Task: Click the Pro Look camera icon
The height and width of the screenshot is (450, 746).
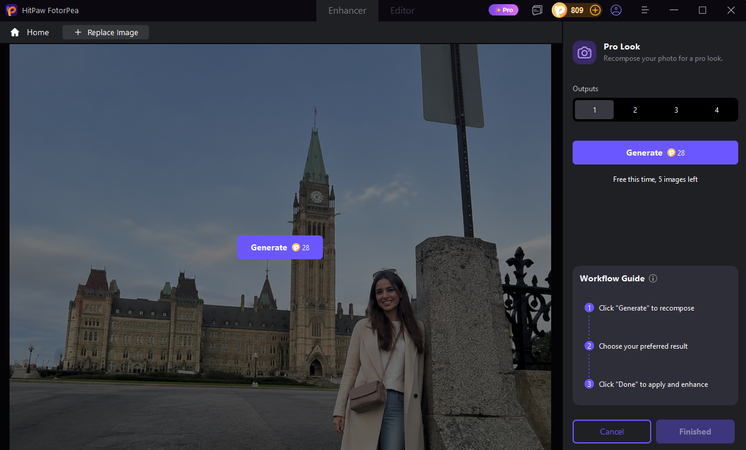Action: click(x=584, y=52)
